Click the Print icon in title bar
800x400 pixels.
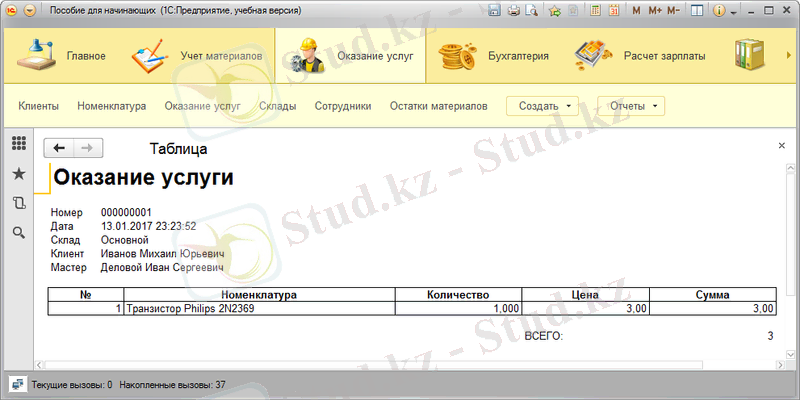tap(513, 10)
